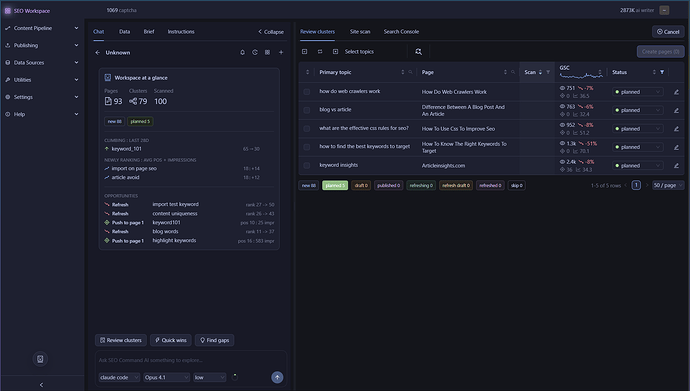Filter the Scan column

point(548,72)
